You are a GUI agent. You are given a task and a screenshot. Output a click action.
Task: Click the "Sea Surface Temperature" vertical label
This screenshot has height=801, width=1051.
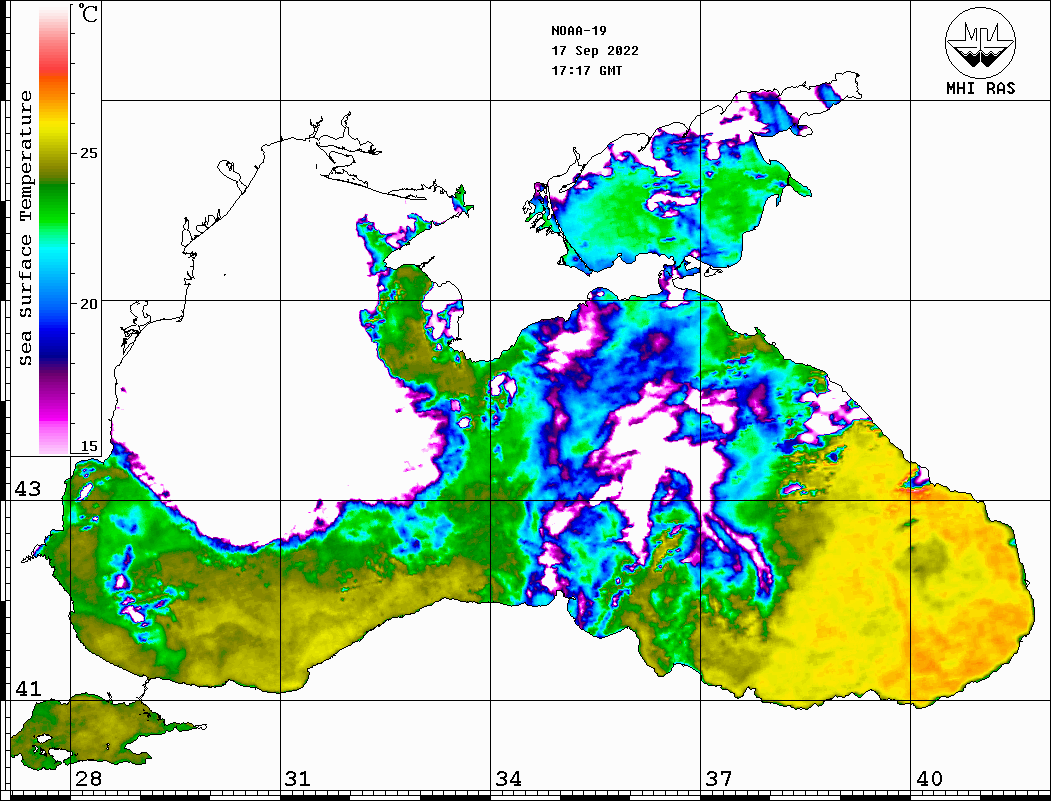click(25, 229)
